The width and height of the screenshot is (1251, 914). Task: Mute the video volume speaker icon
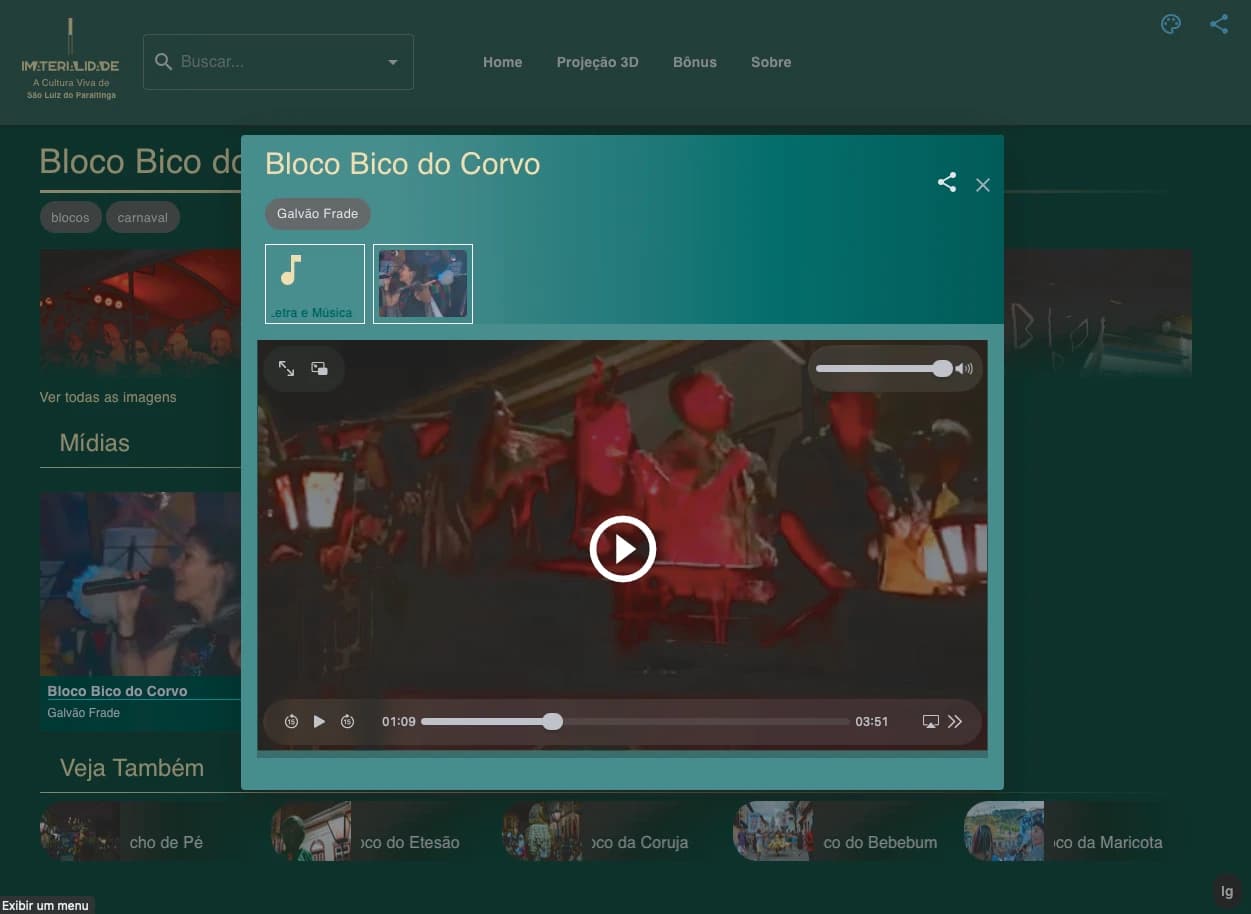click(964, 369)
